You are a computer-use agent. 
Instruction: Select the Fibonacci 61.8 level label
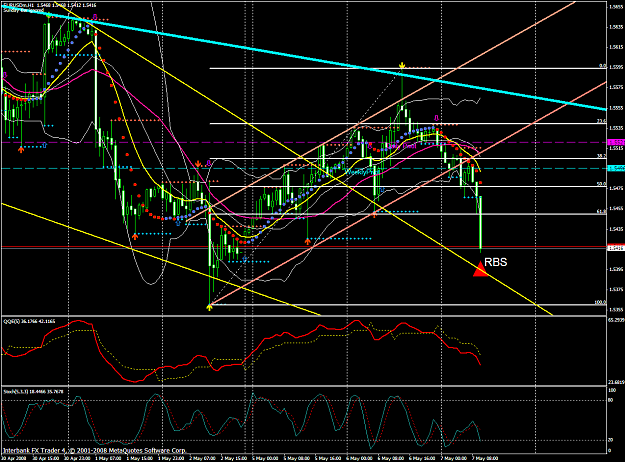[x=602, y=211]
